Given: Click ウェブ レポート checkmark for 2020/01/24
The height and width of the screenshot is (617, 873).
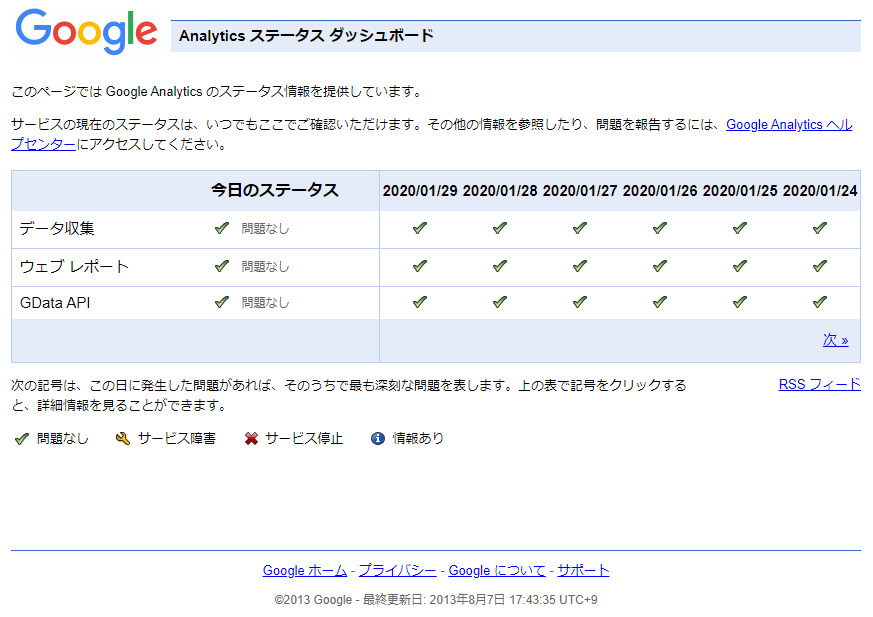Looking at the screenshot, I should coord(820,266).
